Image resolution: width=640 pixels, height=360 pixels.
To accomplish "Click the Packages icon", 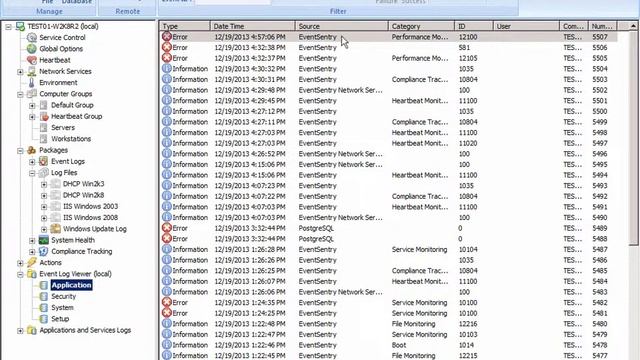I will coord(31,150).
